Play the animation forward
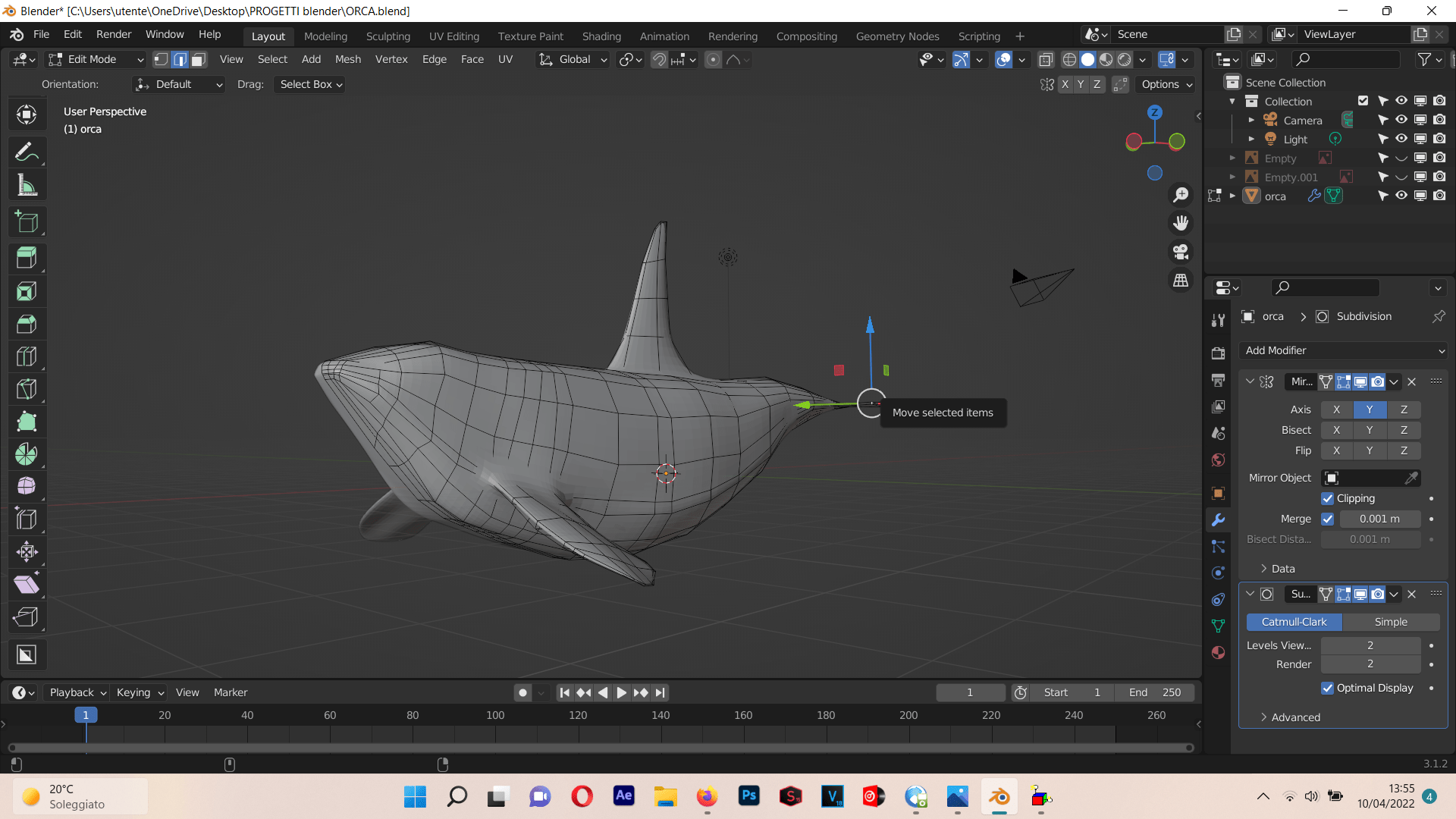Viewport: 1456px width, 819px height. 621,692
